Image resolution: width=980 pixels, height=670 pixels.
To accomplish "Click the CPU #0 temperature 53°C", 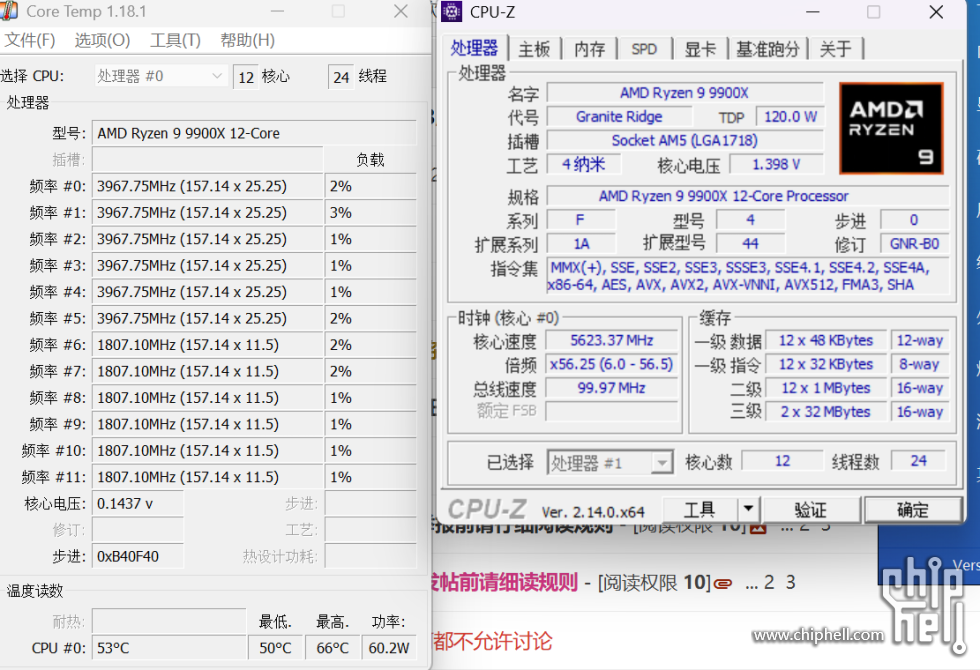I will pyautogui.click(x=169, y=648).
